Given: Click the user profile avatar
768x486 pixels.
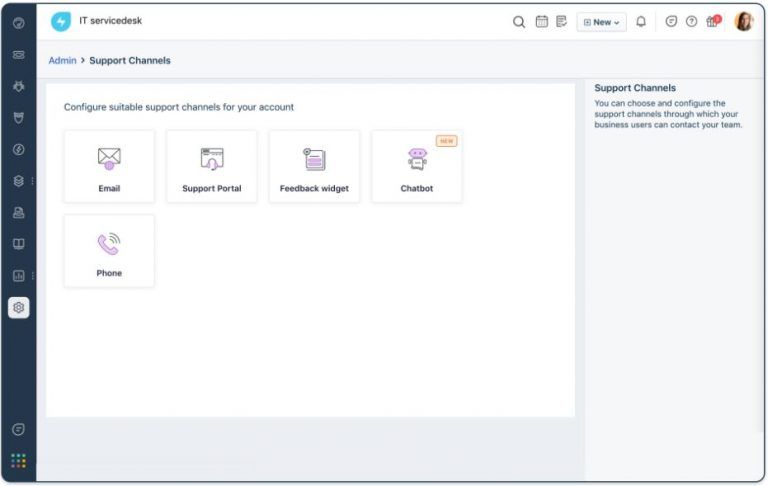Looking at the screenshot, I should [744, 22].
